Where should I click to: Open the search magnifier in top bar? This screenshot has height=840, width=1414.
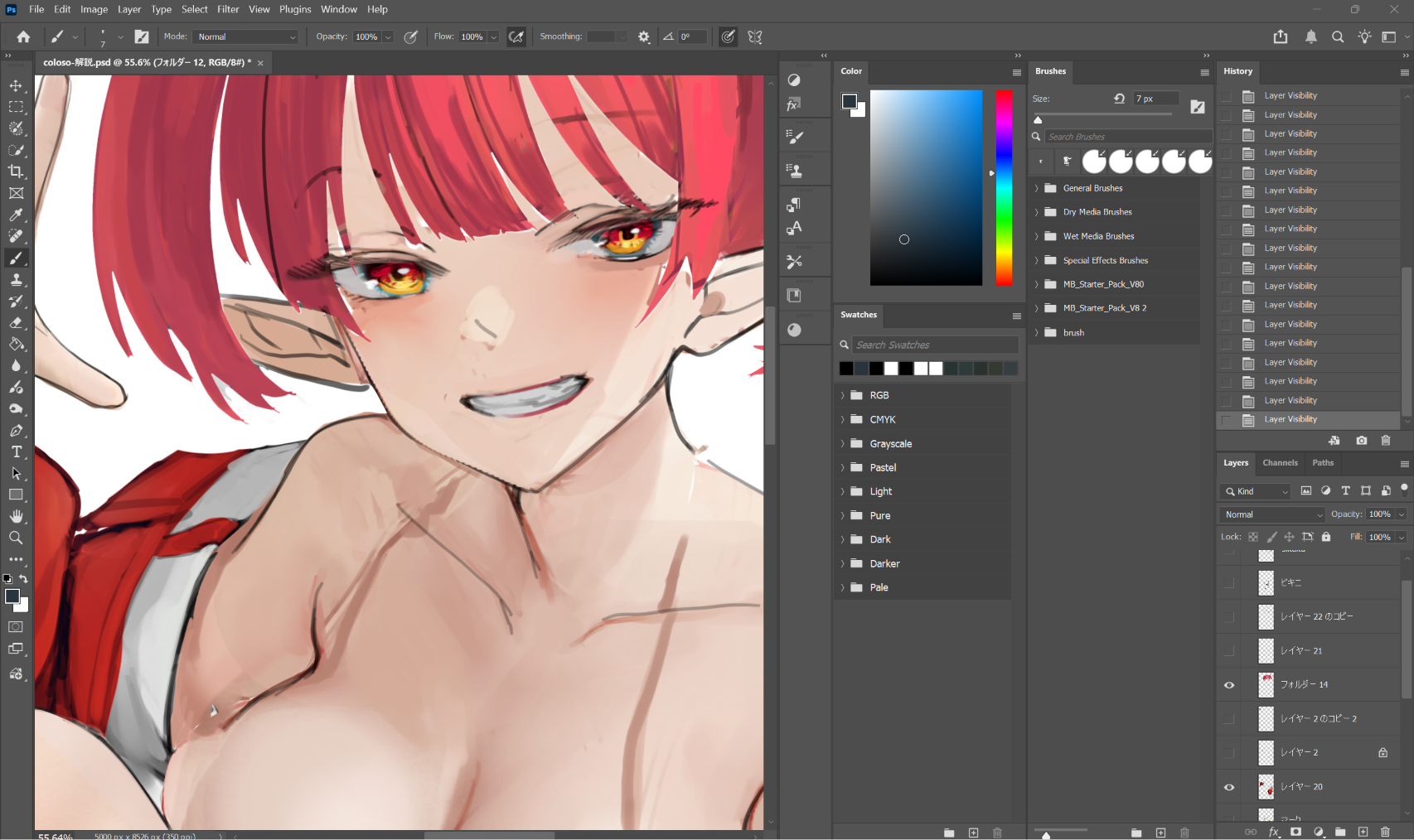[1338, 36]
